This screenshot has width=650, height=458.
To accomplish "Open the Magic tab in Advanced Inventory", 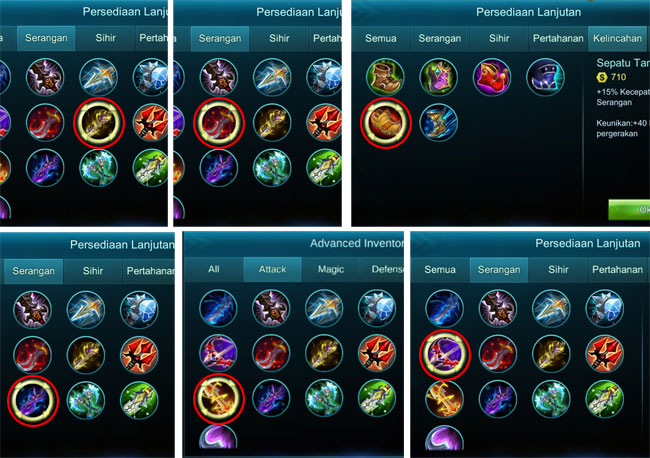I will pyautogui.click(x=331, y=269).
